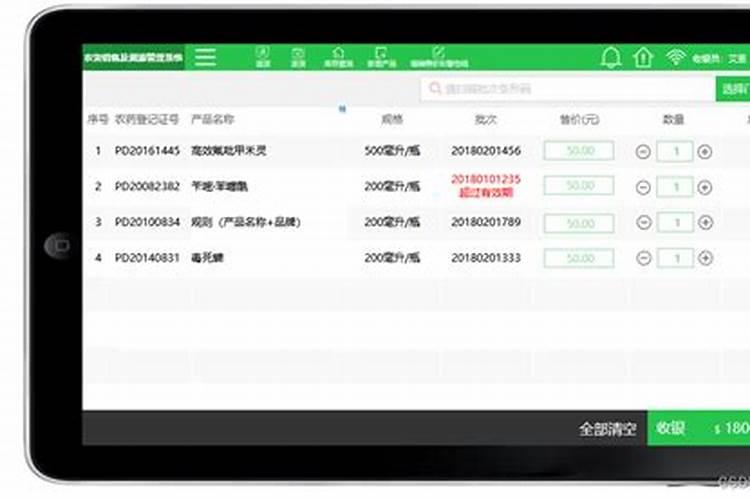This screenshot has height=500, width=750.
Task: Click the 收银员 cashier label in header
Action: (706, 58)
